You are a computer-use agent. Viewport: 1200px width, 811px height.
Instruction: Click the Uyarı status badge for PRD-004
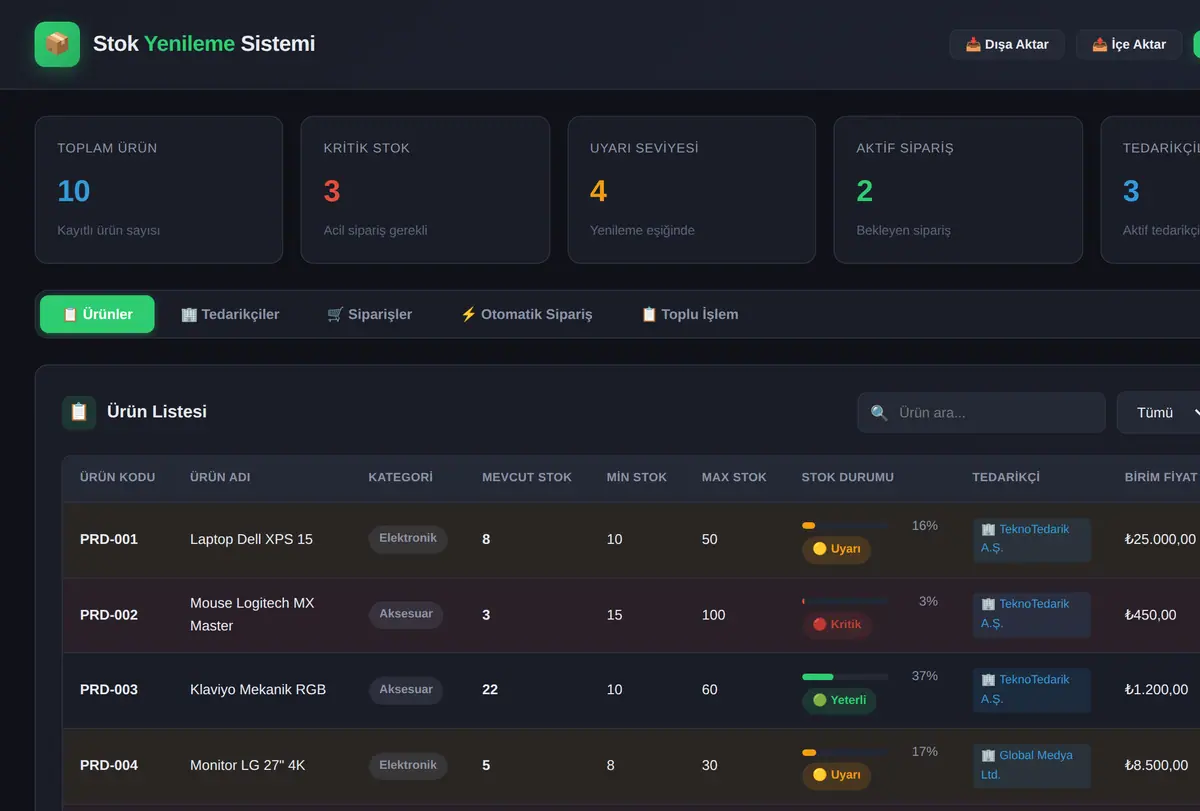(836, 775)
